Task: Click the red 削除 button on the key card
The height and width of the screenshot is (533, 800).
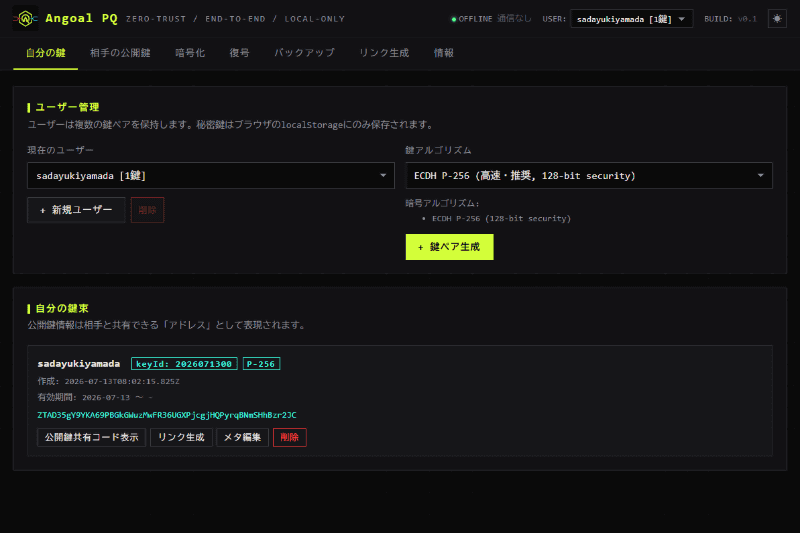Action: 289,437
